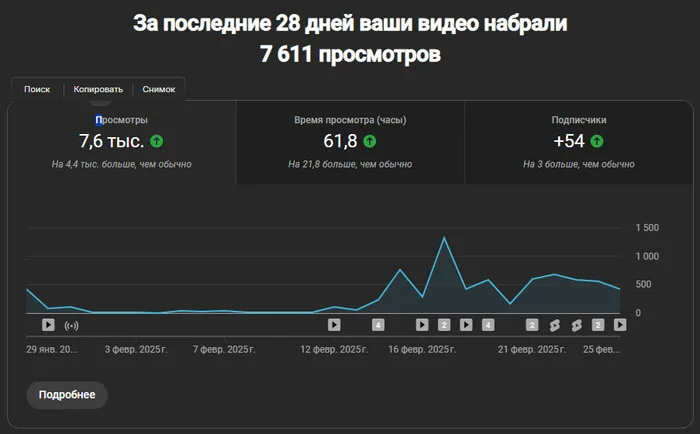Click the '12 февр. 2025г.' date label
The height and width of the screenshot is (434, 700).
(334, 349)
